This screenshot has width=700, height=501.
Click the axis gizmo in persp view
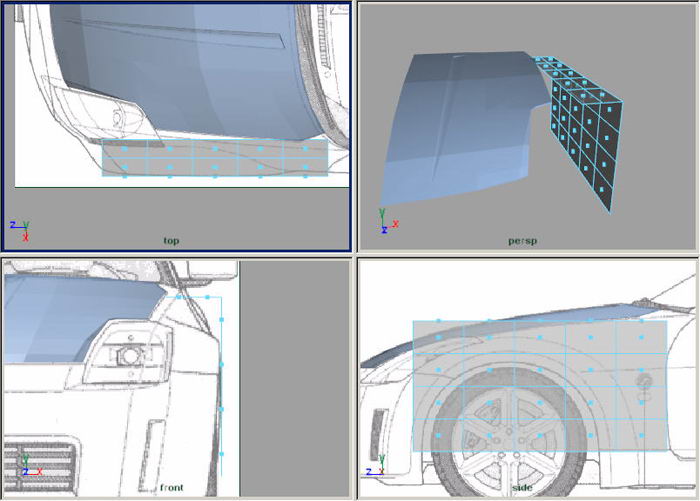tap(385, 221)
